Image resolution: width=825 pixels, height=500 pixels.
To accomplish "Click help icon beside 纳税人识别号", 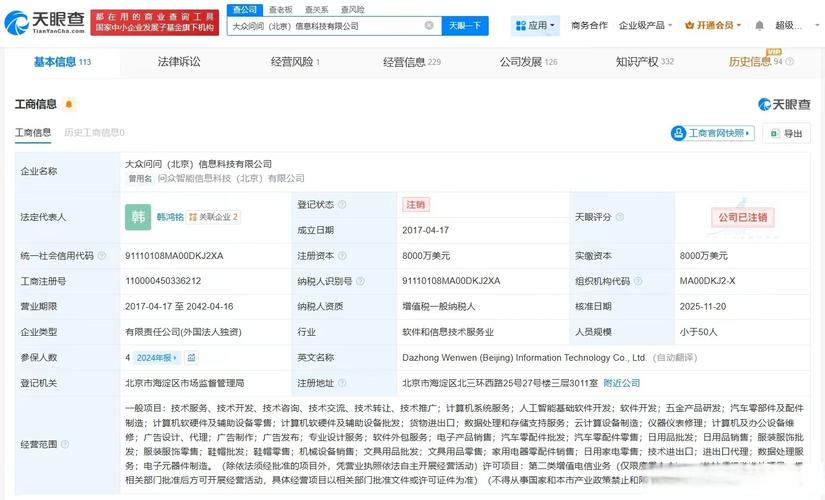I will pos(360,281).
